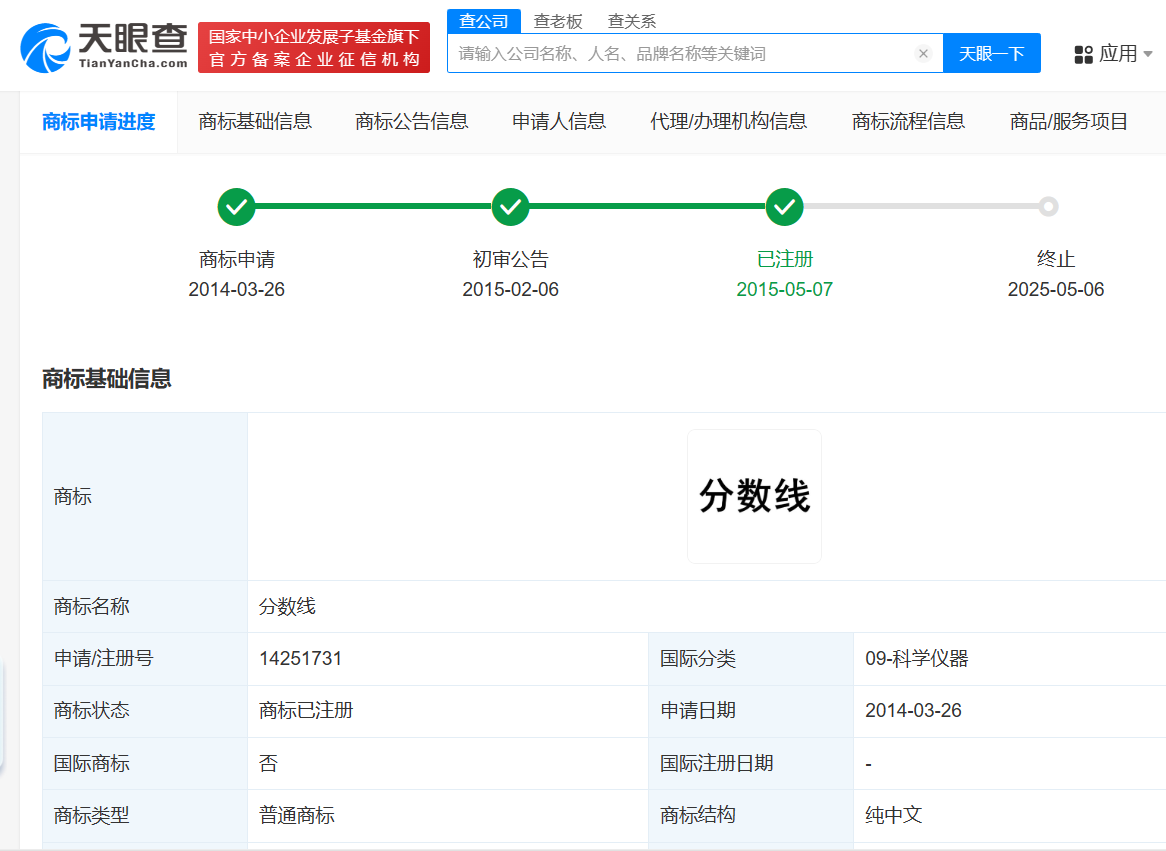Screen dimensions: 1166x851
Task: Open the 商标公告信息 section tab
Action: pos(411,121)
